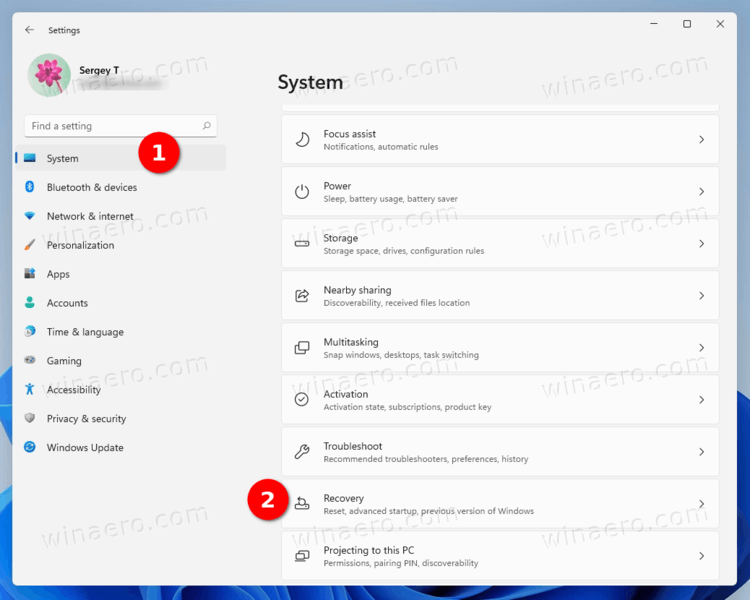Go to Windows Update page
The image size is (750, 600).
click(121, 447)
